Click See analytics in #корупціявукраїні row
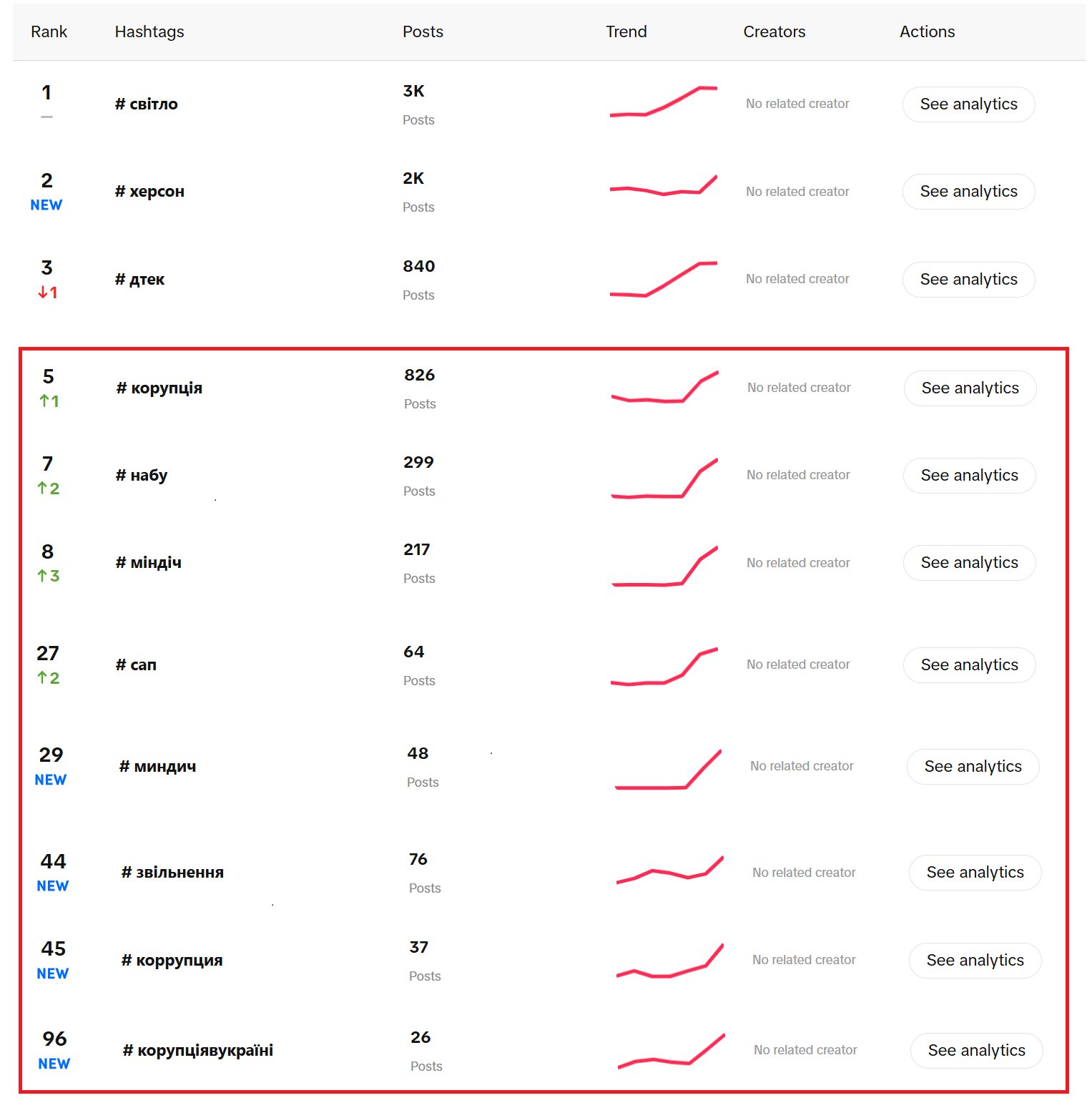This screenshot has width=1092, height=1118. click(x=975, y=1051)
